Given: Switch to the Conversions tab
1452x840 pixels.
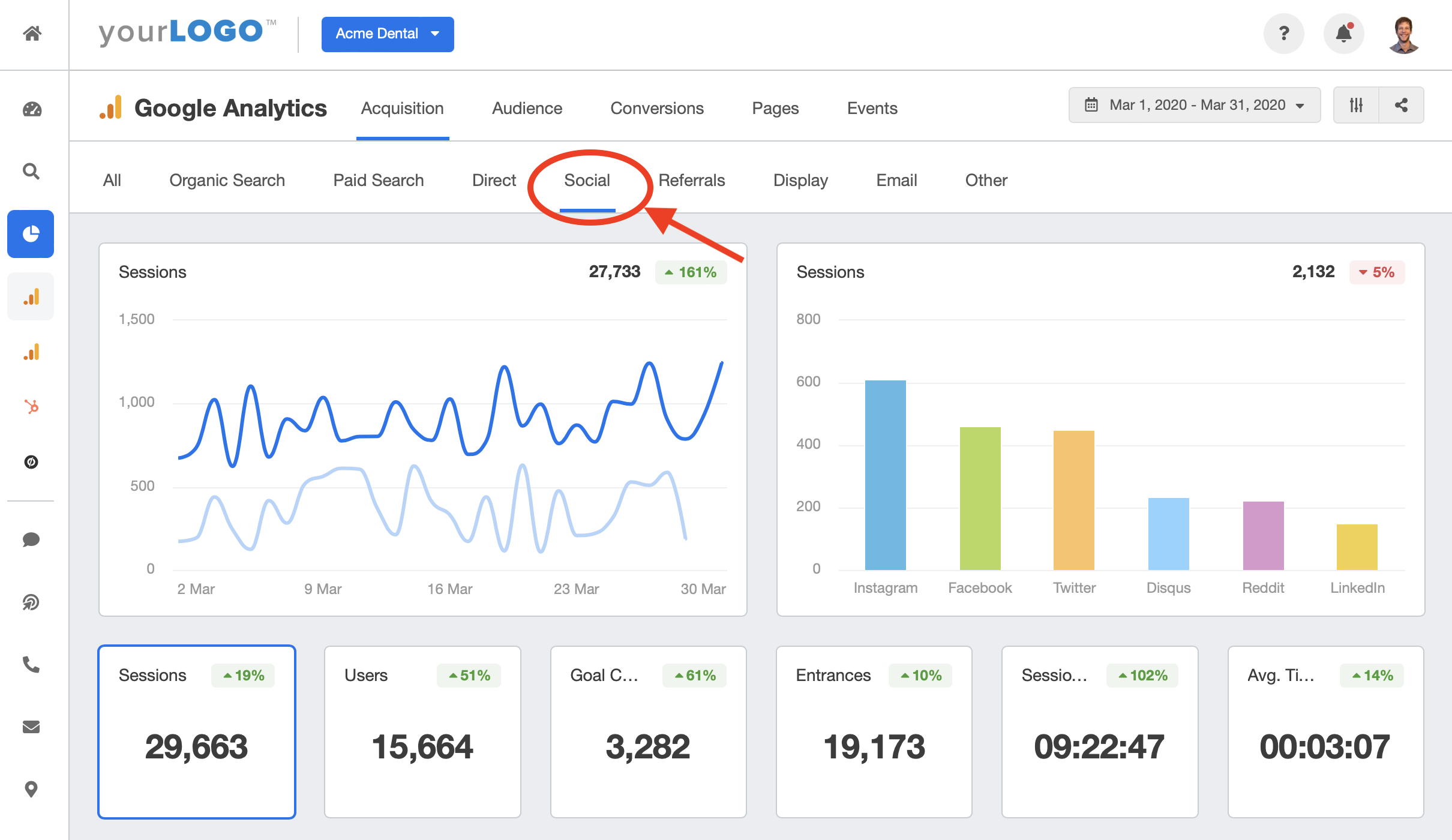Looking at the screenshot, I should 657,109.
